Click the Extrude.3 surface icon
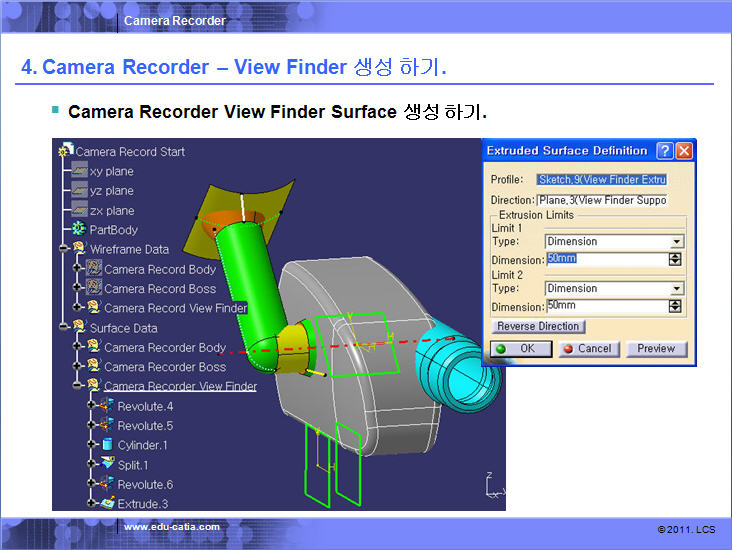This screenshot has width=732, height=550. pyautogui.click(x=107, y=504)
